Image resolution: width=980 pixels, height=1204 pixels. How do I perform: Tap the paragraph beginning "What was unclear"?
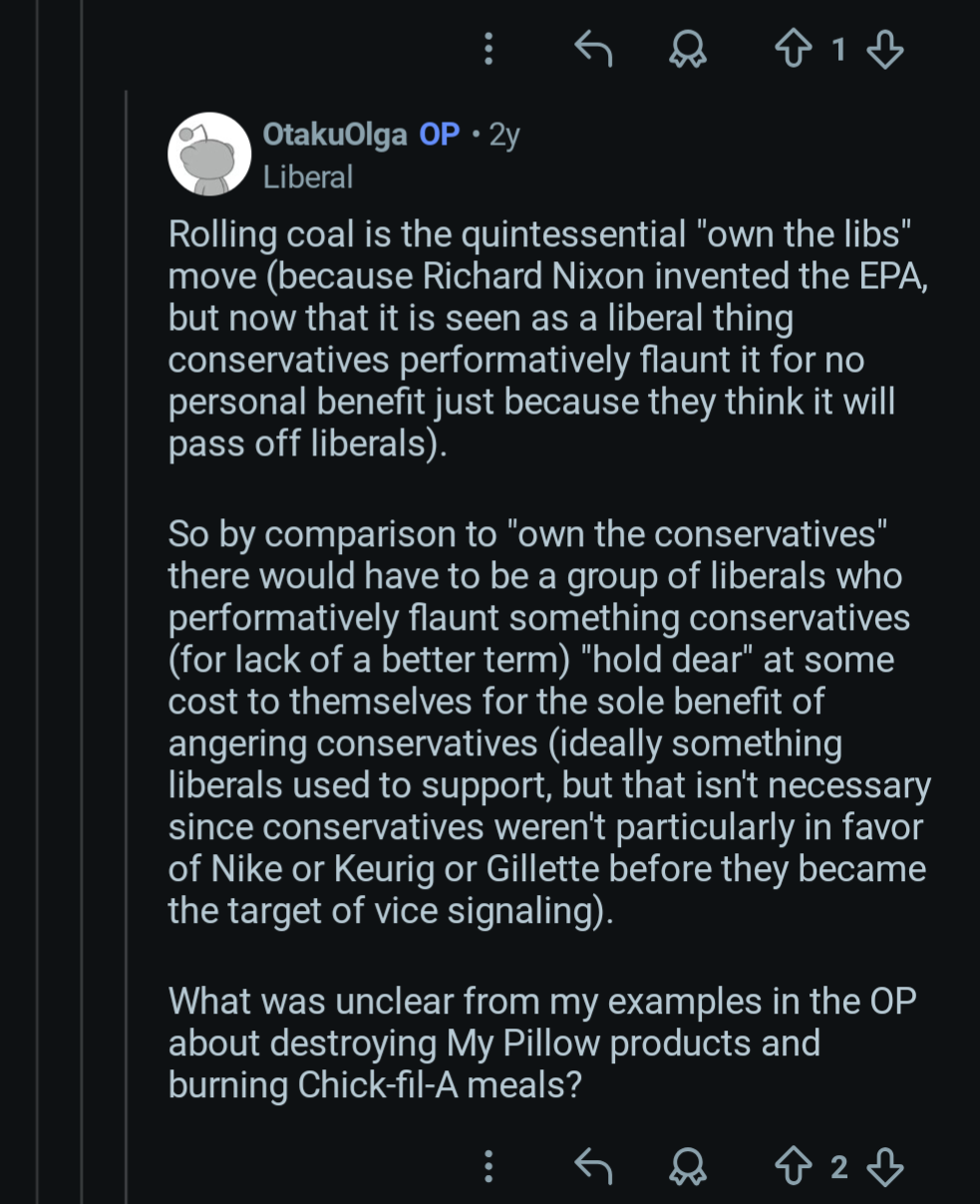click(538, 1043)
